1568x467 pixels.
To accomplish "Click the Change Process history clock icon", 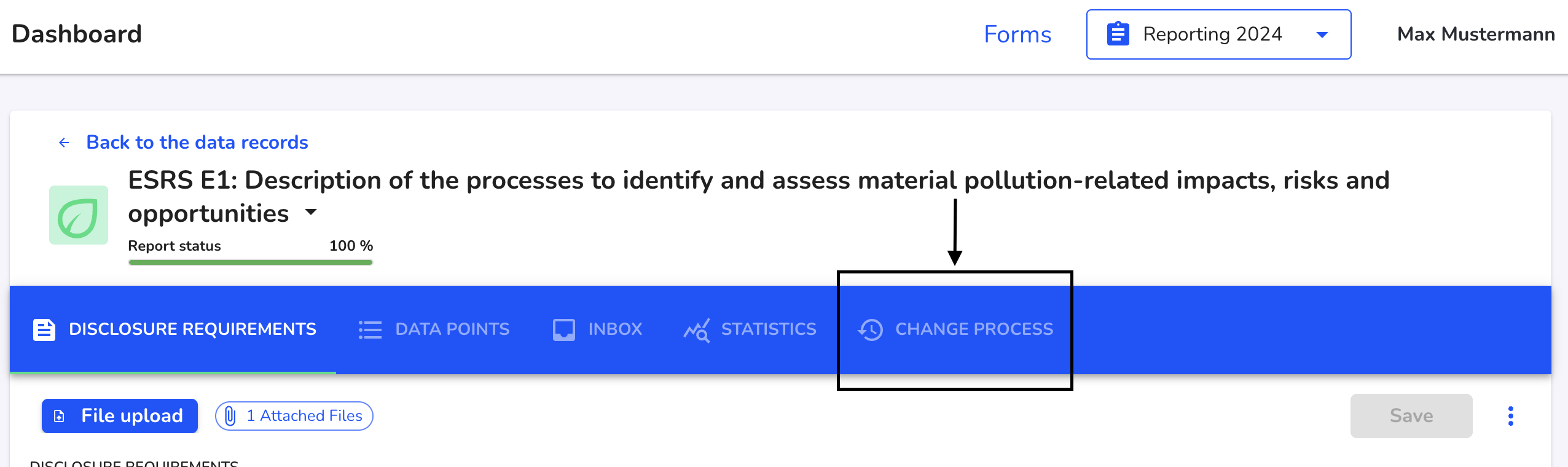I will click(x=871, y=330).
